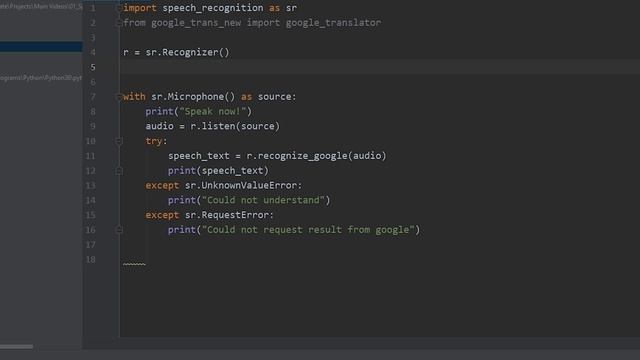Click gutter line number 1

(x=93, y=8)
